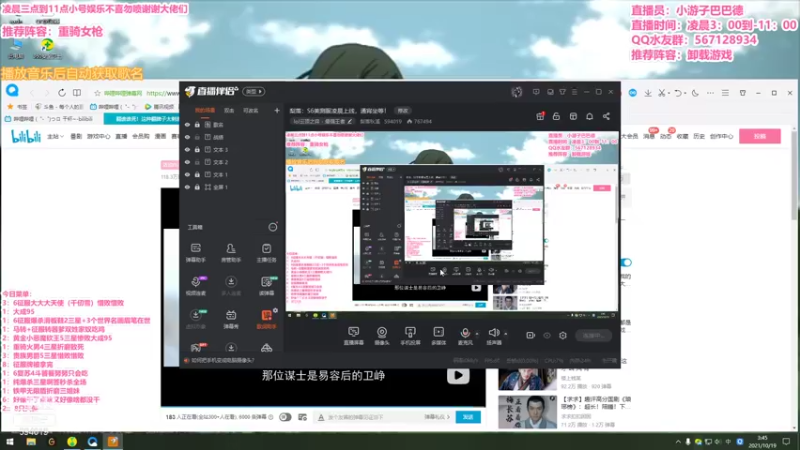Image resolution: width=800 pixels, height=450 pixels.
Task: Click the pink 投稿 upload button
Action: (760, 136)
